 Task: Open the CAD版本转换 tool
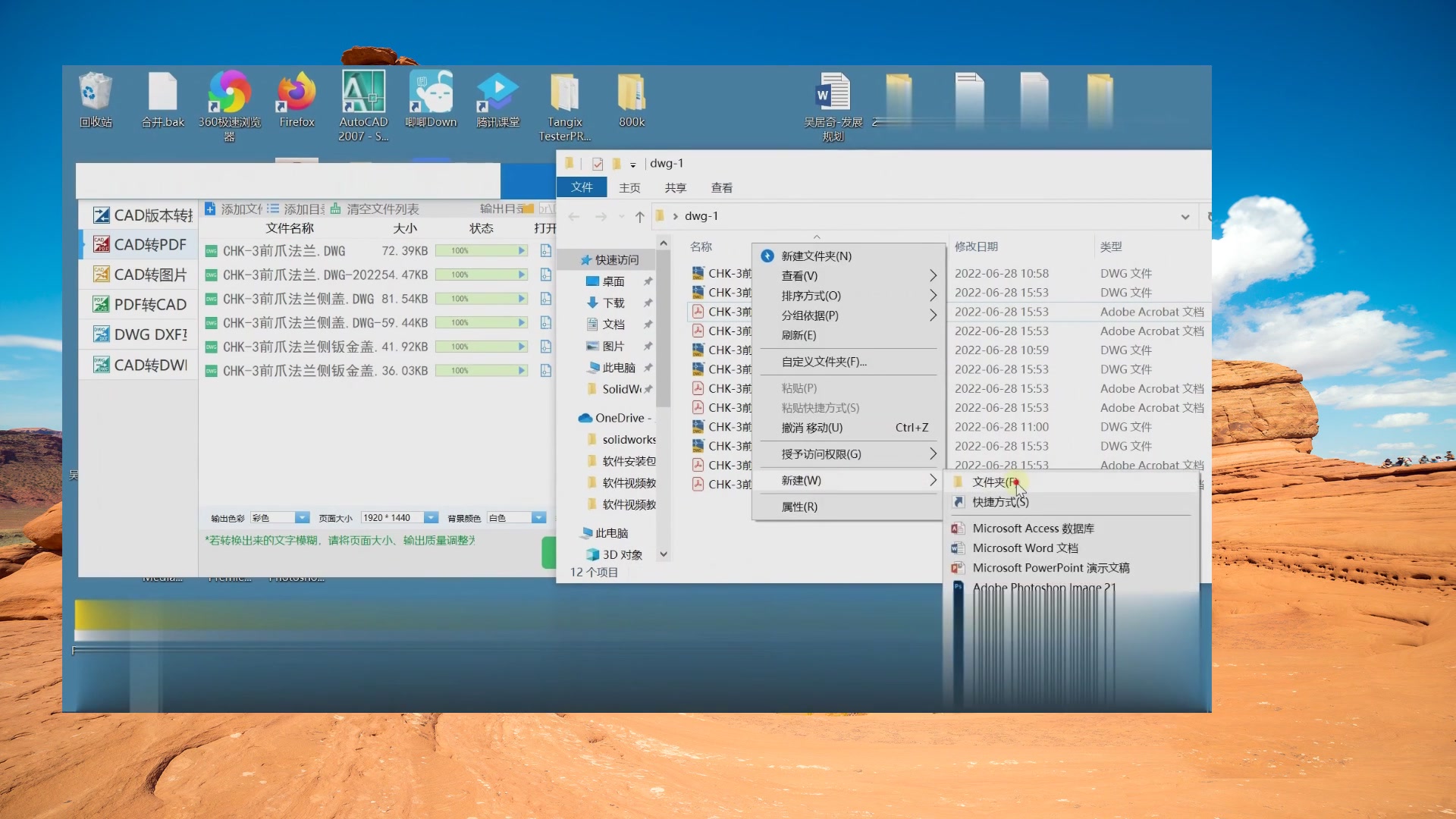pyautogui.click(x=144, y=215)
